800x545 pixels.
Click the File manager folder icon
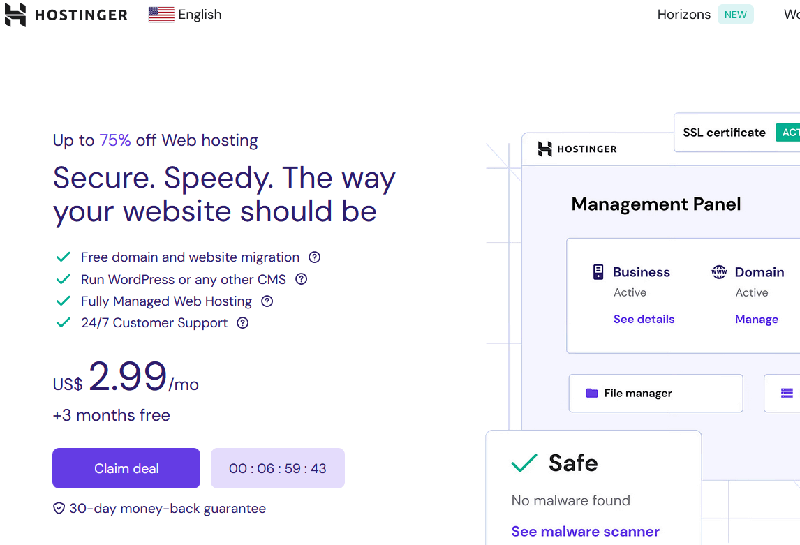click(592, 393)
